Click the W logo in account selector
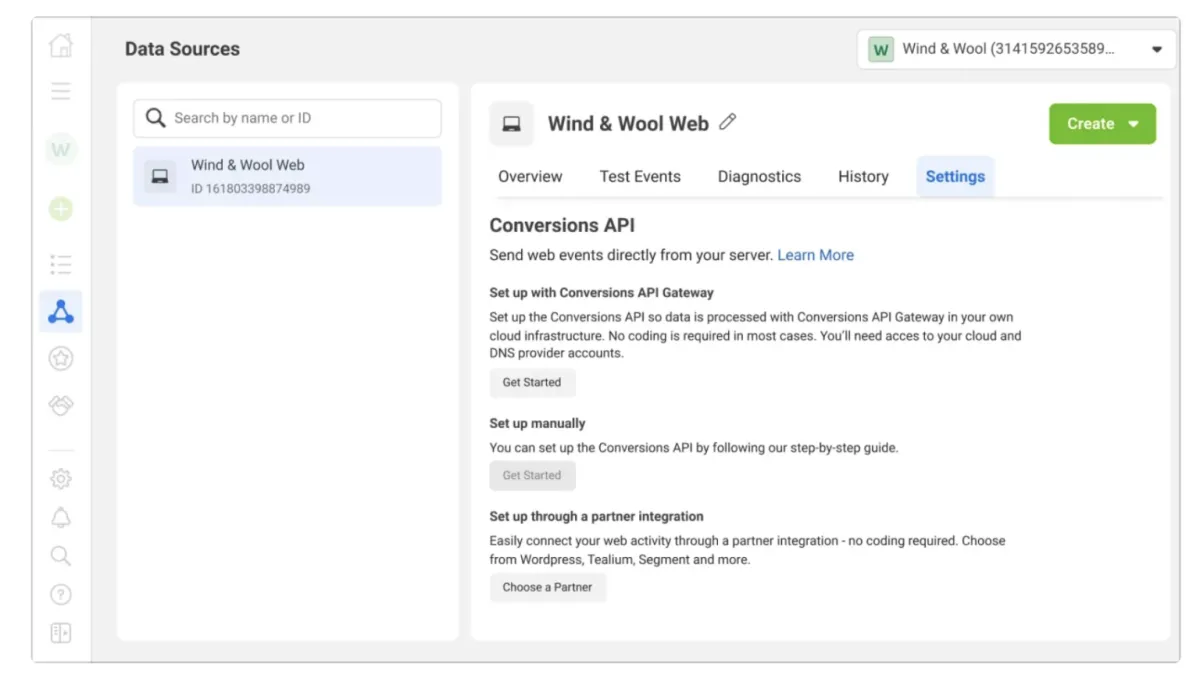Image resolution: width=1200 pixels, height=675 pixels. (x=880, y=49)
